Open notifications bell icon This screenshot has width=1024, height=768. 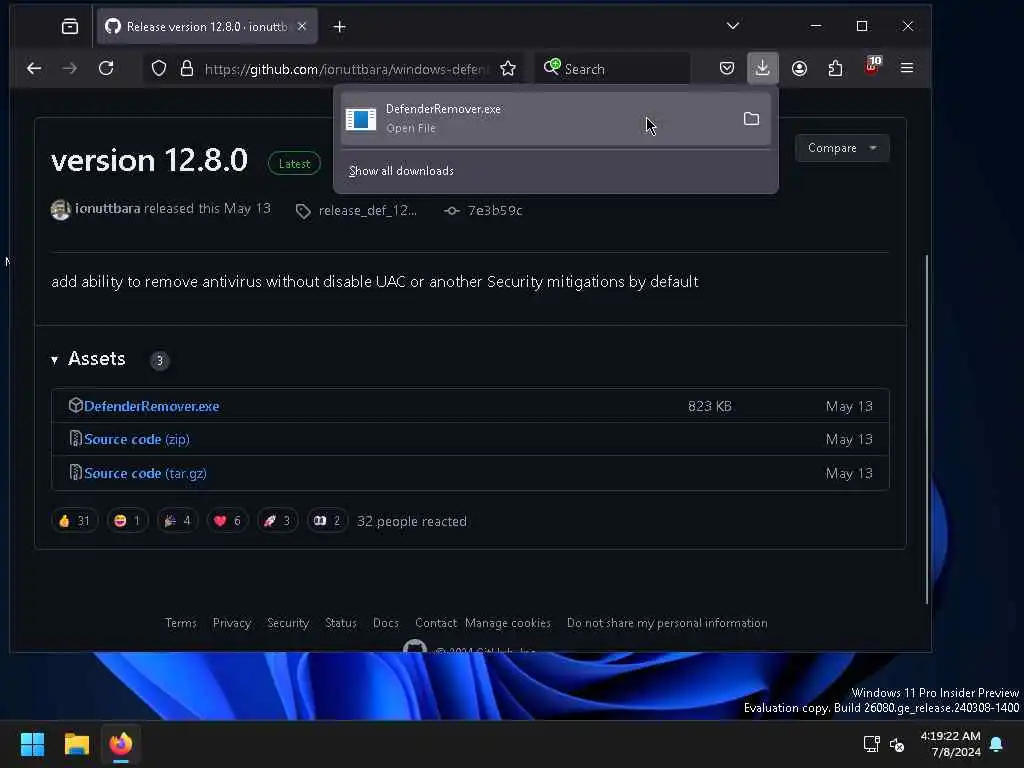point(997,744)
